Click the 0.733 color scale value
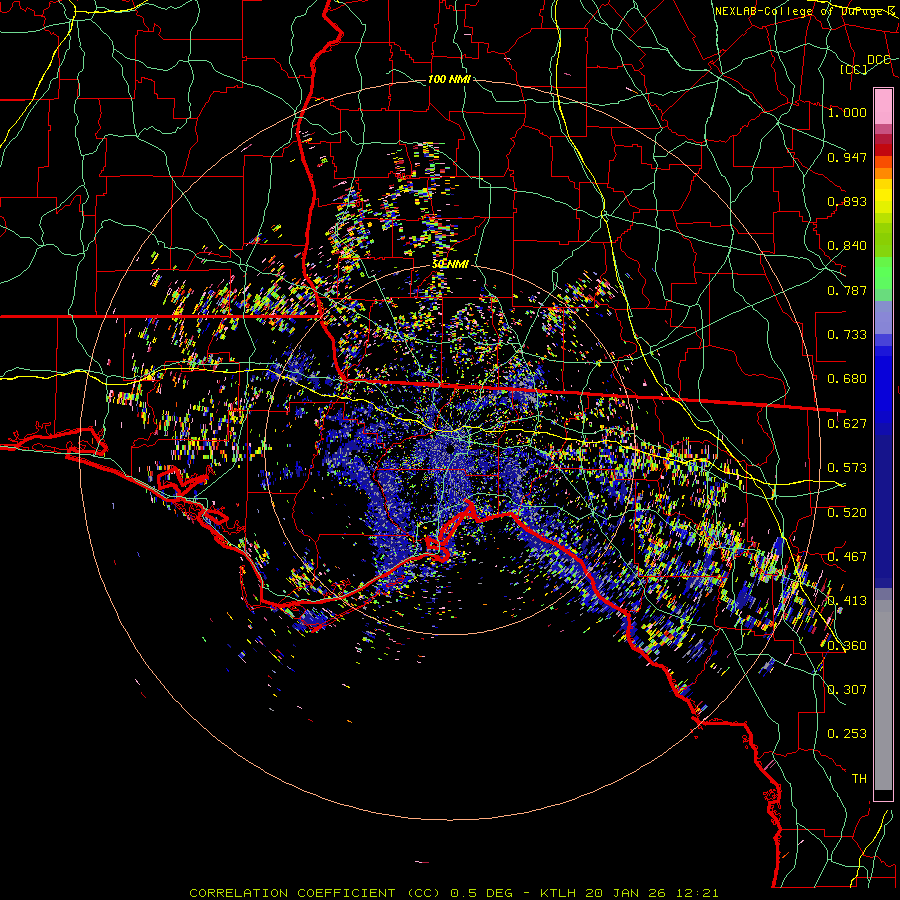900x900 pixels. coord(847,335)
